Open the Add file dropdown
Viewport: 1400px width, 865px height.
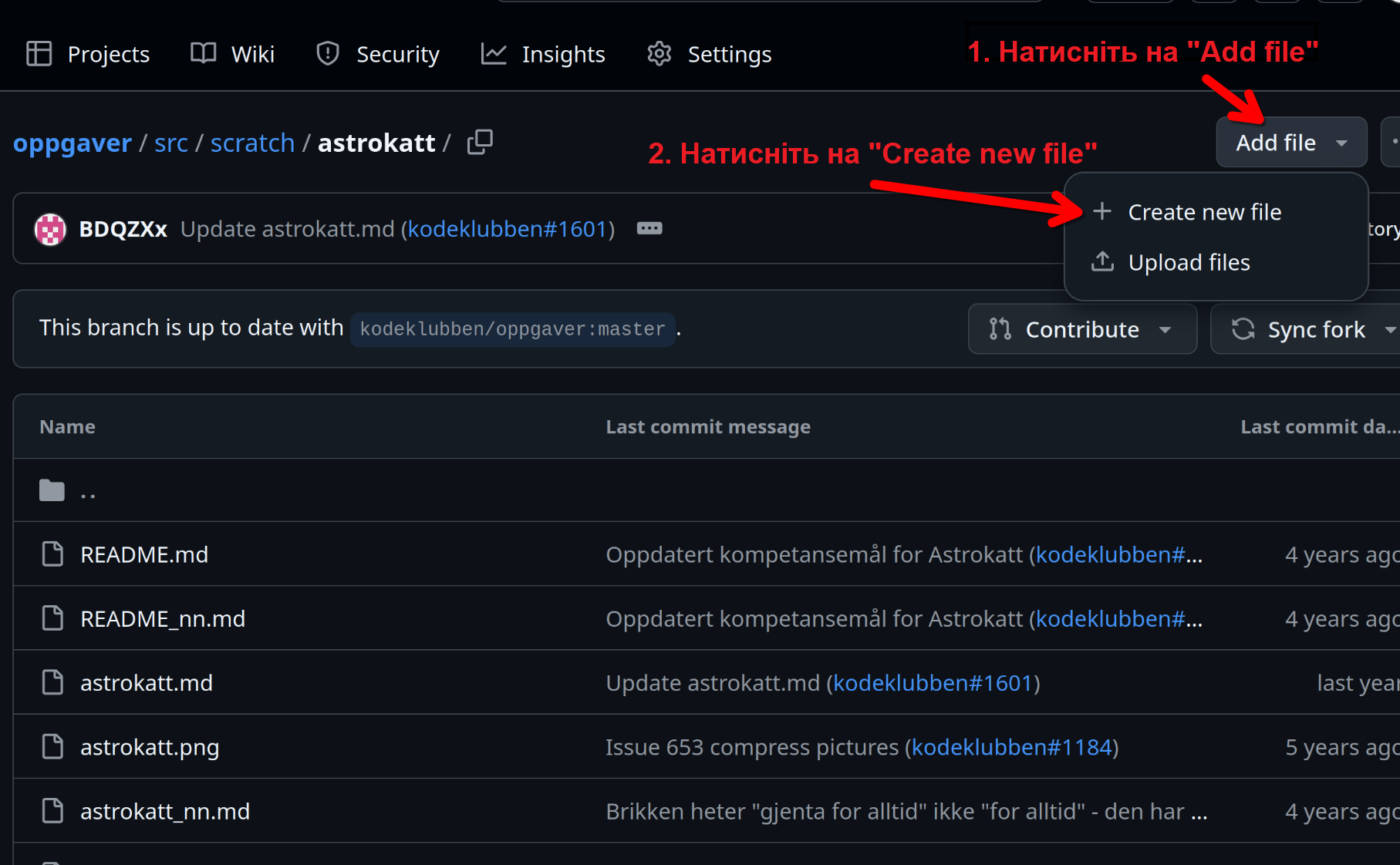(x=1290, y=143)
